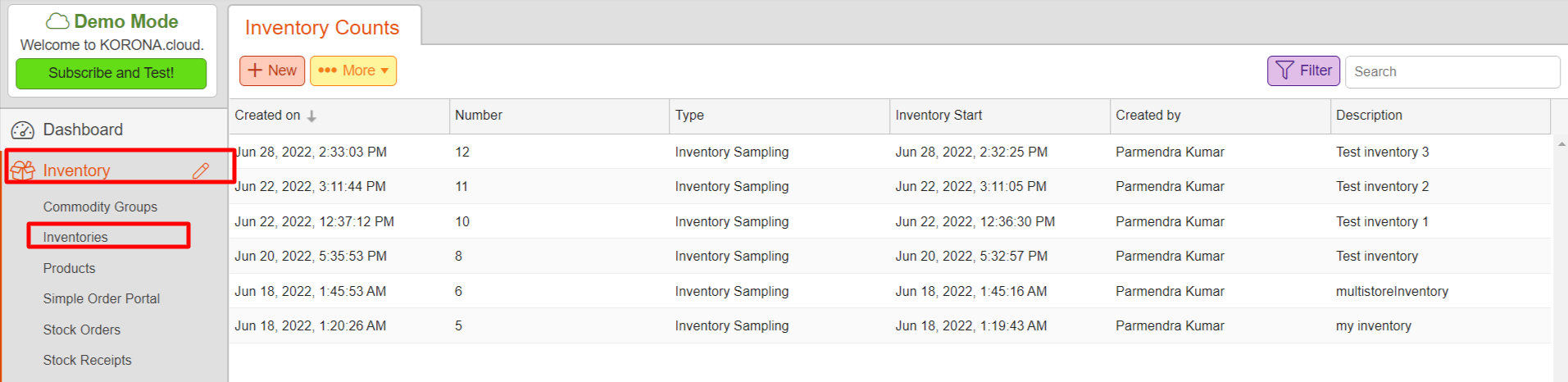Open Inventories in the sidebar menu

tap(75, 237)
